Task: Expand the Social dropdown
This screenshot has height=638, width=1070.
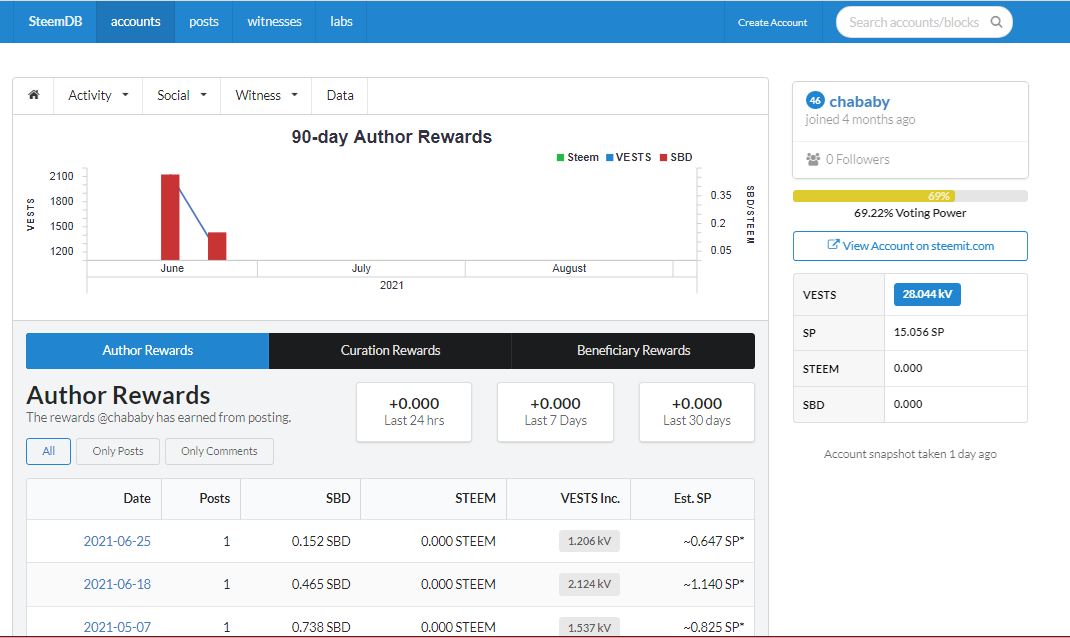Action: pyautogui.click(x=182, y=96)
